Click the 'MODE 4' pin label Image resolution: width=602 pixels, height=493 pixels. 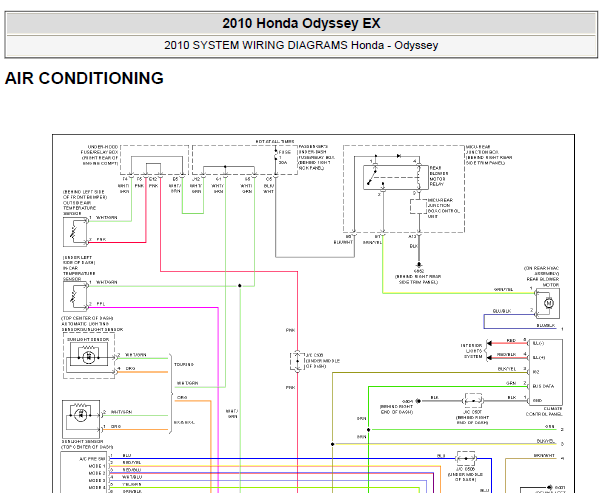[97, 488]
